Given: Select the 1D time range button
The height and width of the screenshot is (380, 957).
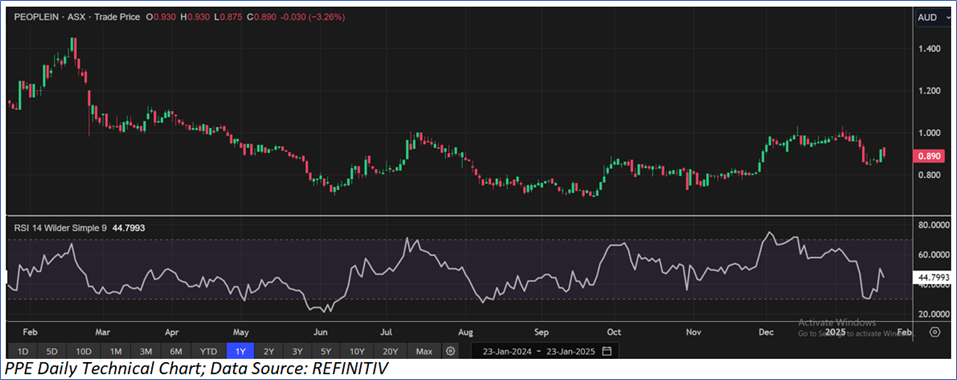Looking at the screenshot, I should pyautogui.click(x=22, y=351).
